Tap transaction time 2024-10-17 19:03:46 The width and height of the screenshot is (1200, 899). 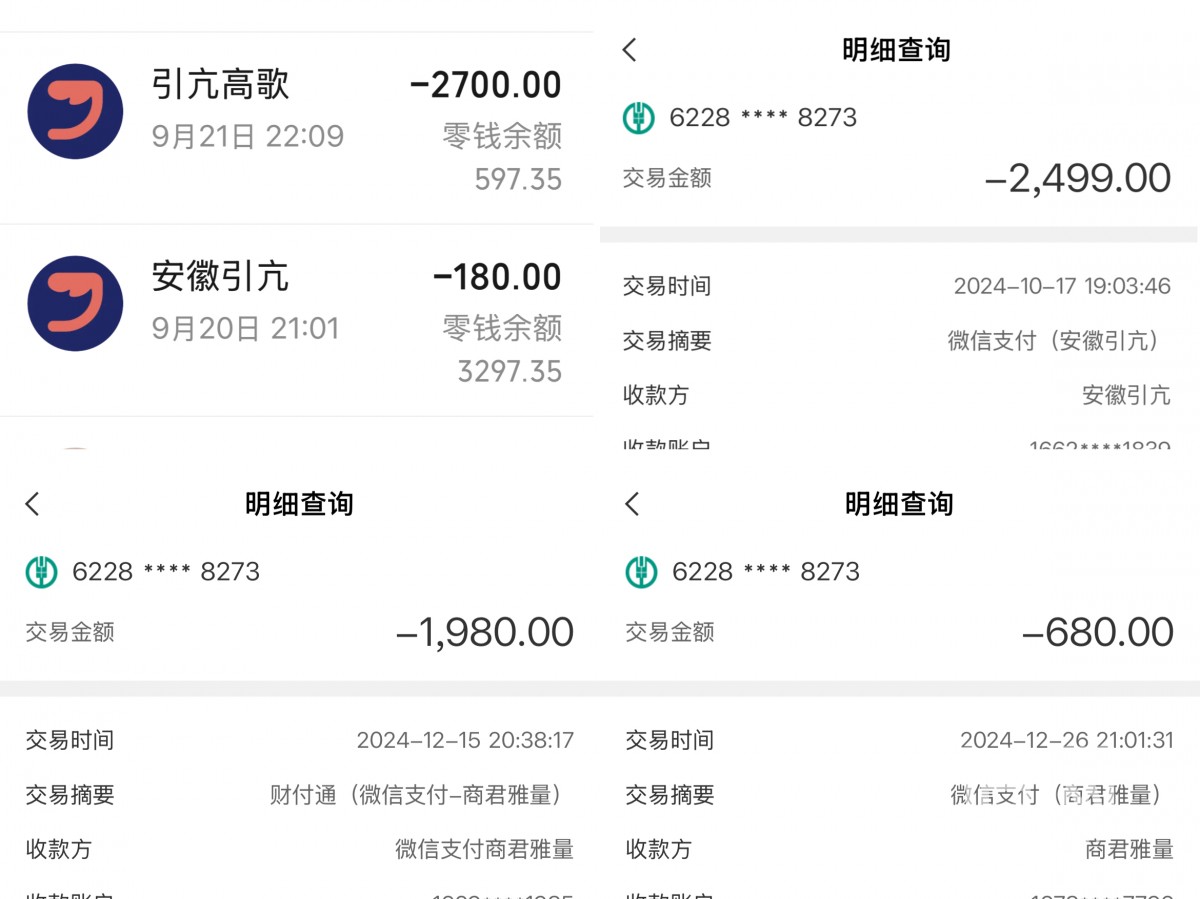(1061, 287)
